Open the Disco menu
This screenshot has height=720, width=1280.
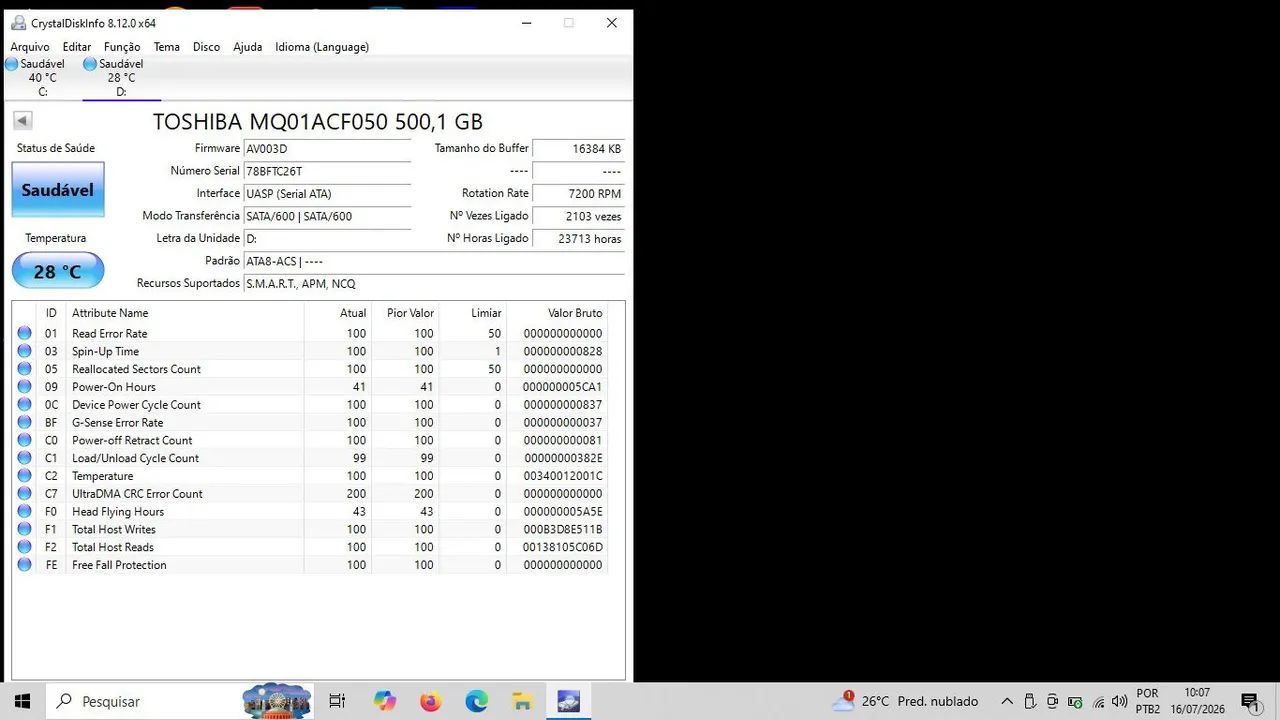pos(206,47)
